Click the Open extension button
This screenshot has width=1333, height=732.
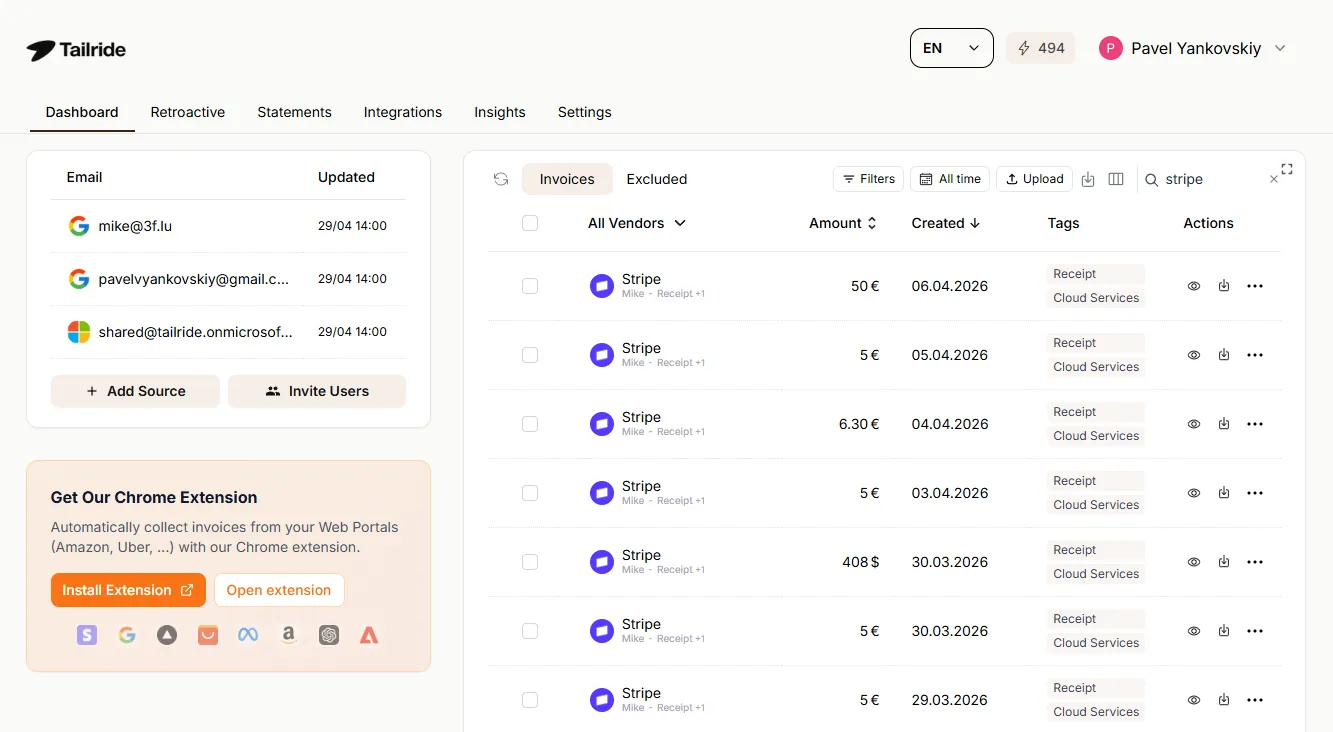click(x=279, y=590)
